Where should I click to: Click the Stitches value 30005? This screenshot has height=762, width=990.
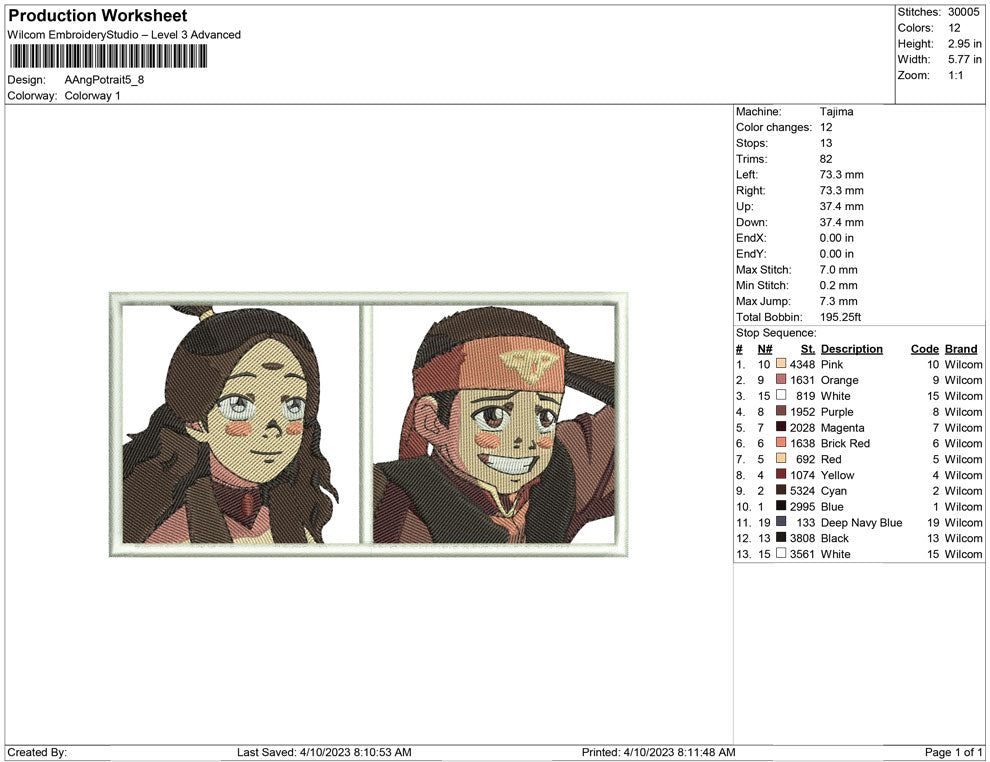963,12
